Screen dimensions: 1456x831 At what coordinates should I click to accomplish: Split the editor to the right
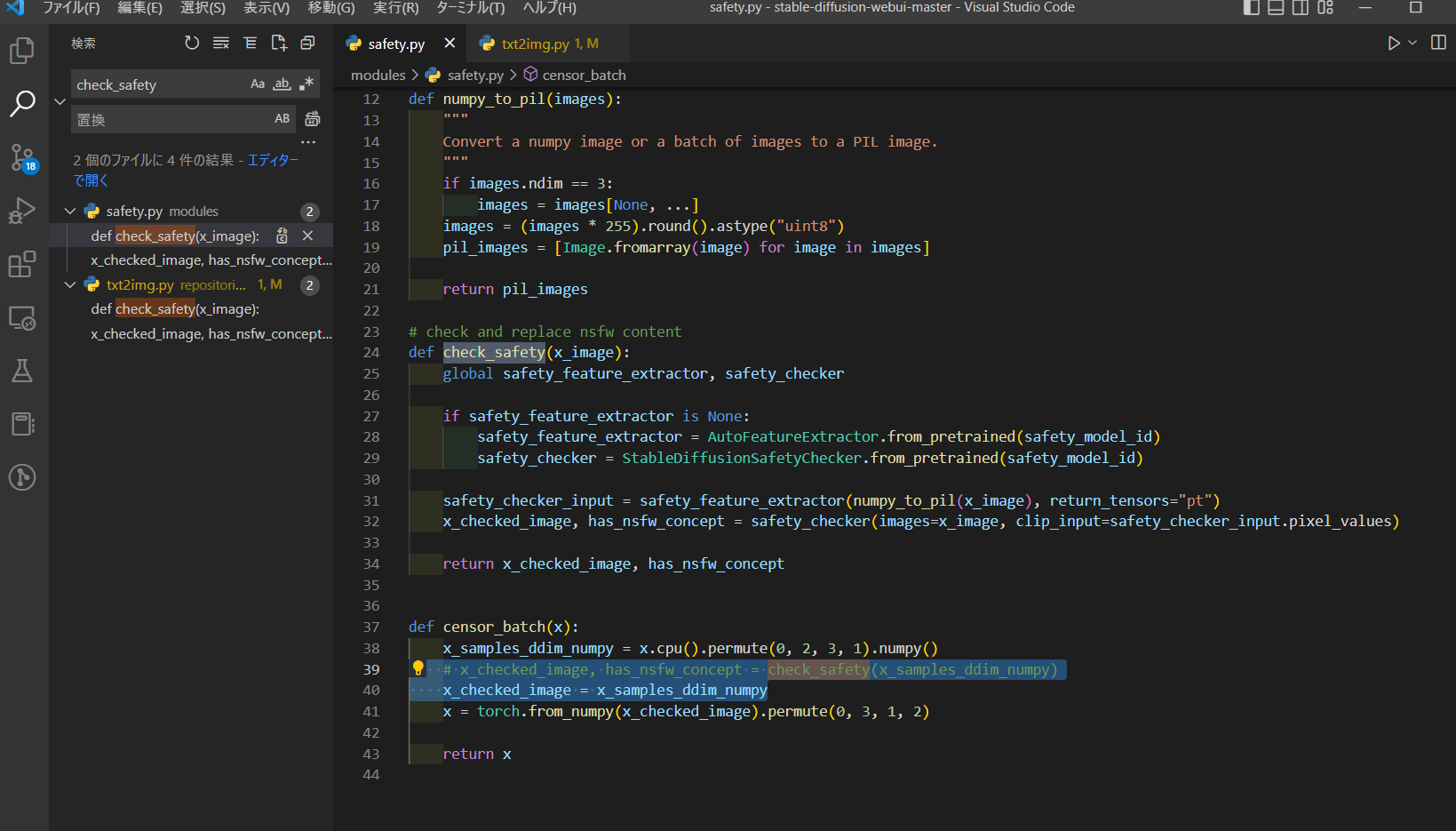[x=1438, y=43]
